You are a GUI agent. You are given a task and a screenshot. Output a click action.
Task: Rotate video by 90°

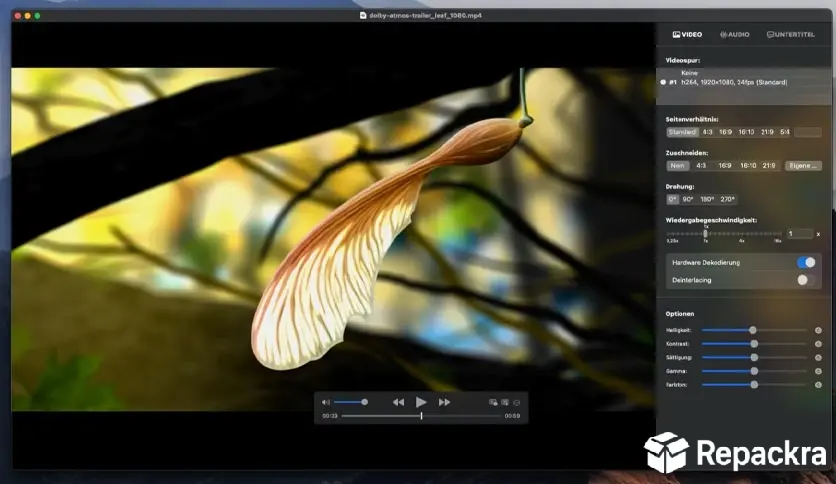pos(688,199)
